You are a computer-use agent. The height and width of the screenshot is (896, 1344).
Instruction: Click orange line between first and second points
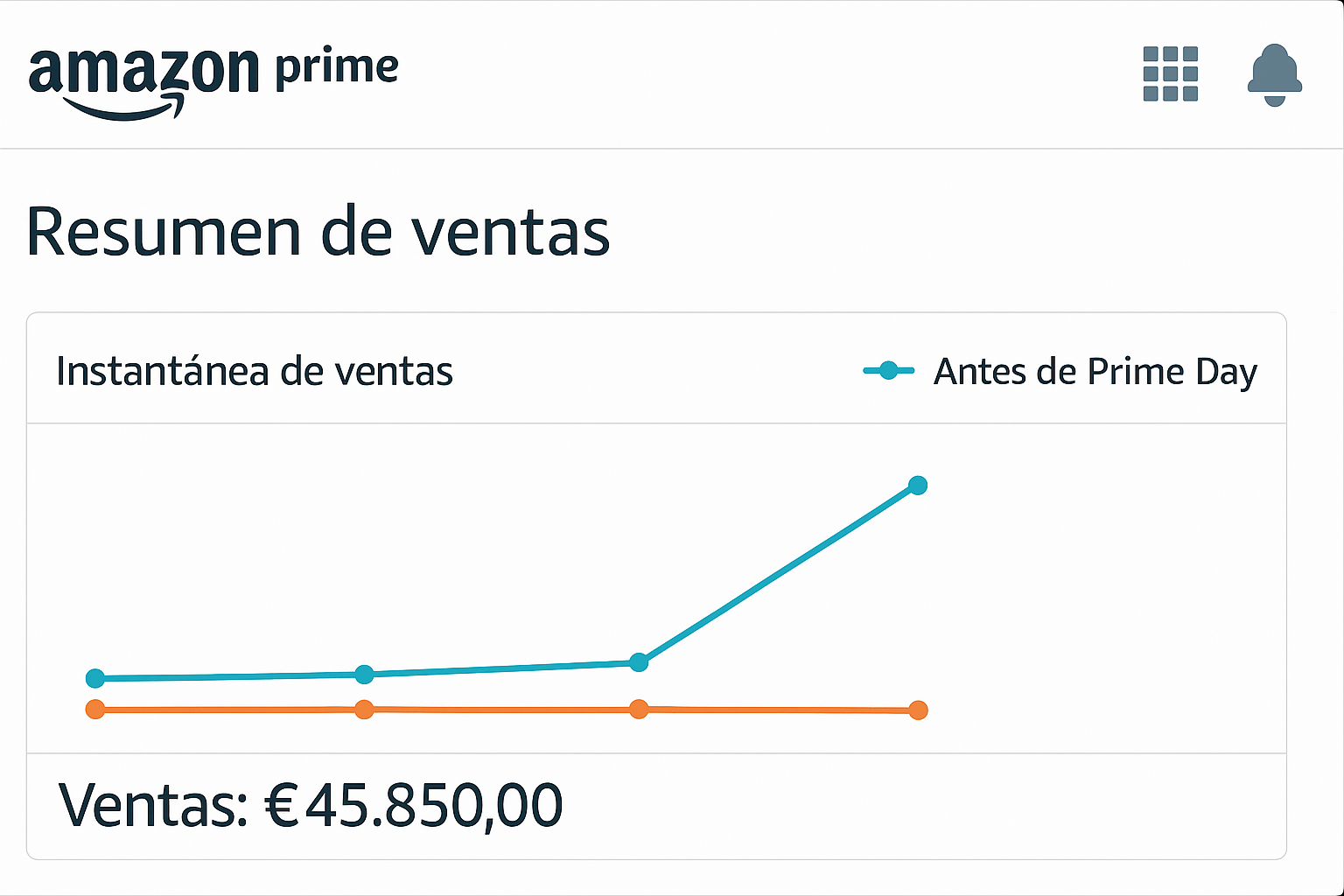tap(230, 709)
